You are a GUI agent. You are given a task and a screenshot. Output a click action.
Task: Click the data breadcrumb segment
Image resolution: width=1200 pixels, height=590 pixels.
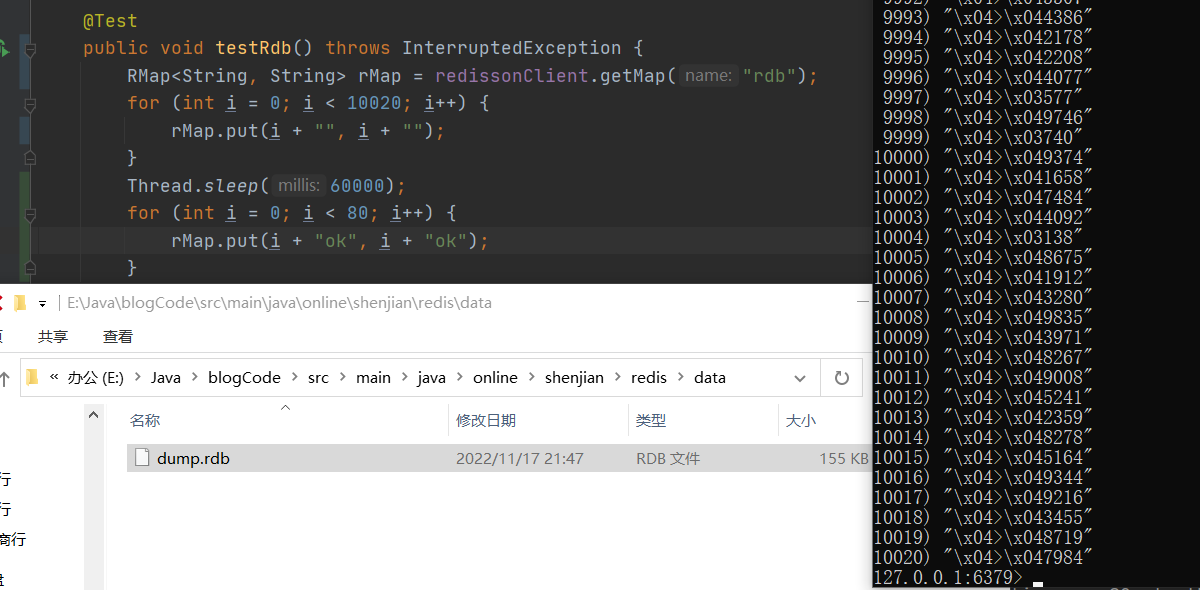pyautogui.click(x=710, y=377)
